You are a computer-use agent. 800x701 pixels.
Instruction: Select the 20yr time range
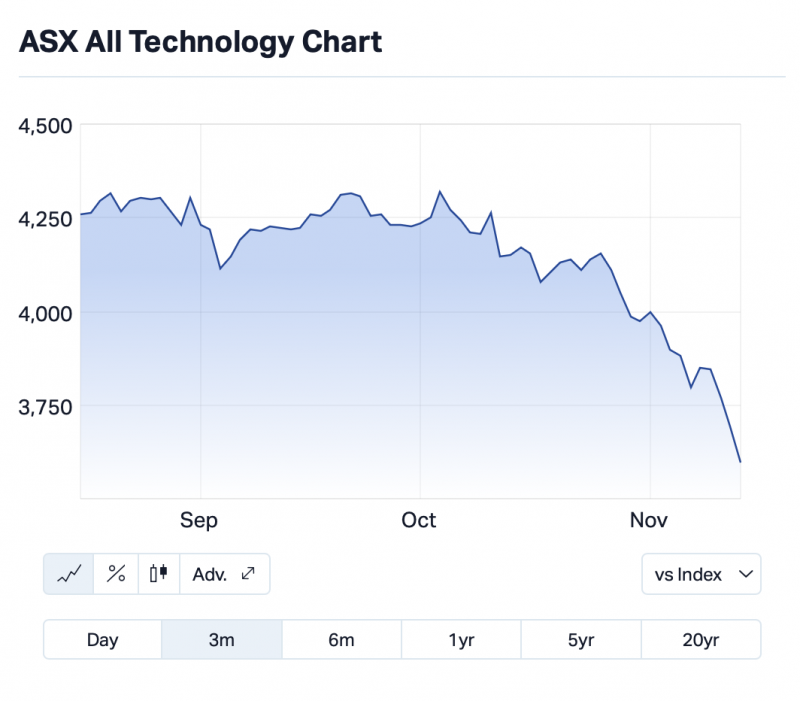700,640
